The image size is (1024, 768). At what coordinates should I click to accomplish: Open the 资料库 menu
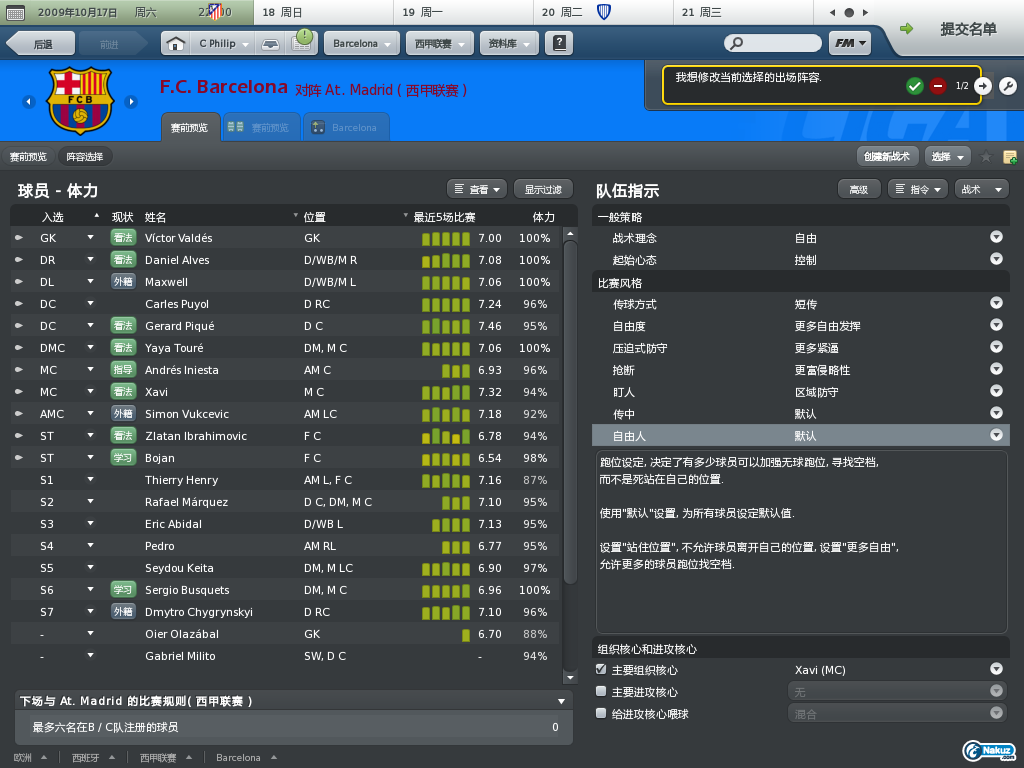tap(509, 44)
